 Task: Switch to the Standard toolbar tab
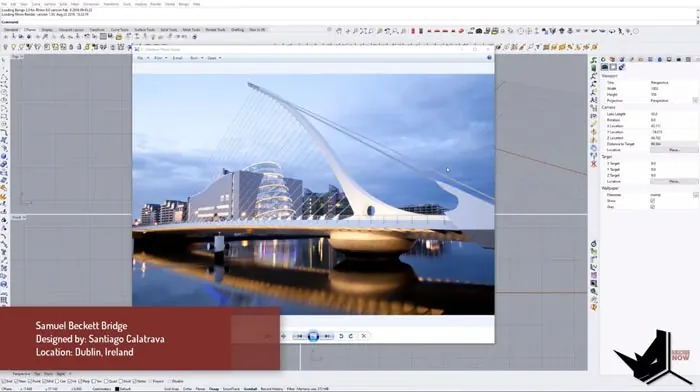(x=11, y=29)
